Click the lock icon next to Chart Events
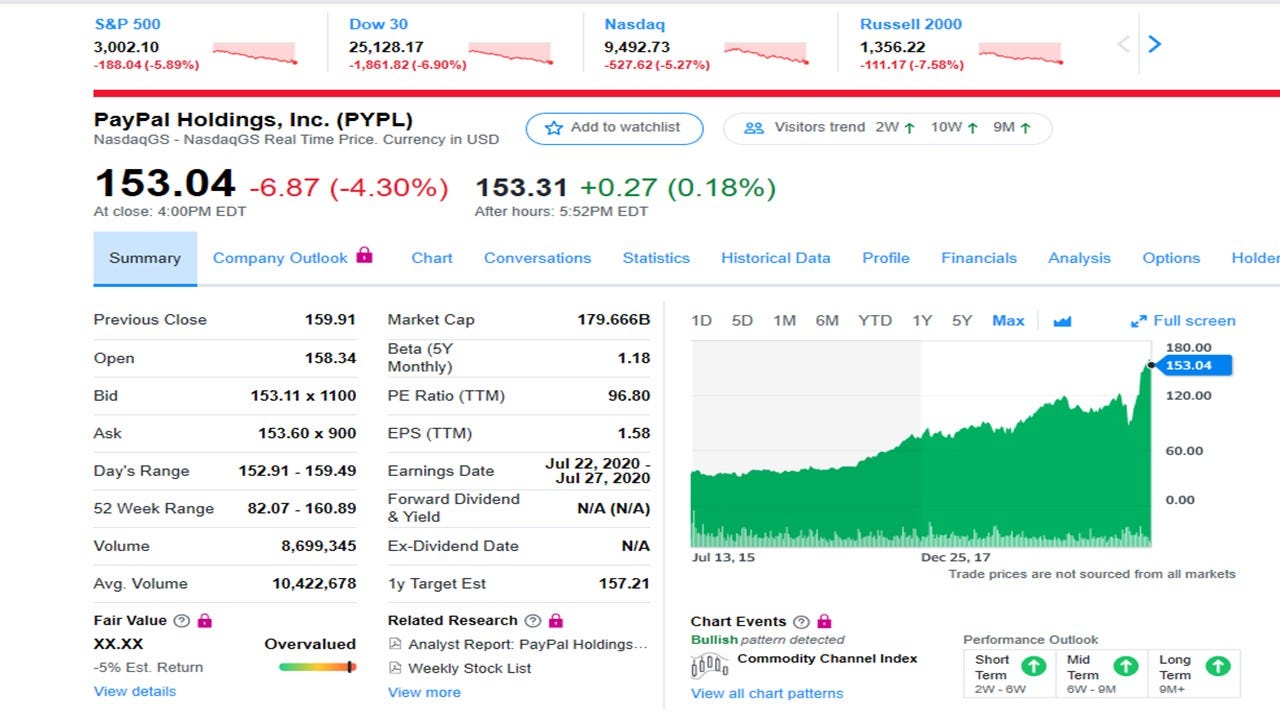The height and width of the screenshot is (720, 1280). [x=824, y=621]
